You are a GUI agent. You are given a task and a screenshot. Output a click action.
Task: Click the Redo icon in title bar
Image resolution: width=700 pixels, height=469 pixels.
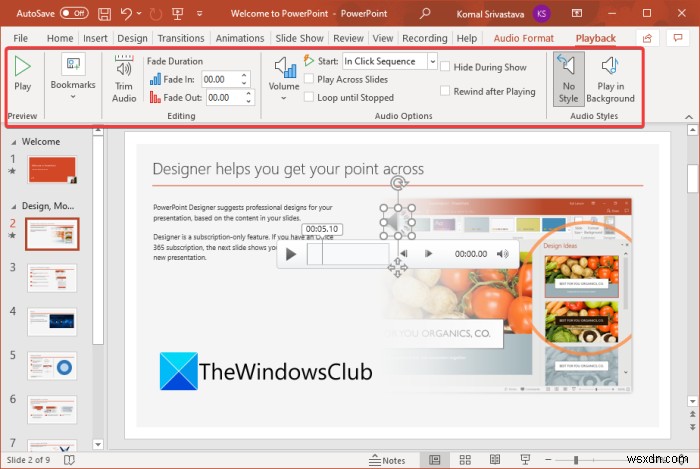155,14
